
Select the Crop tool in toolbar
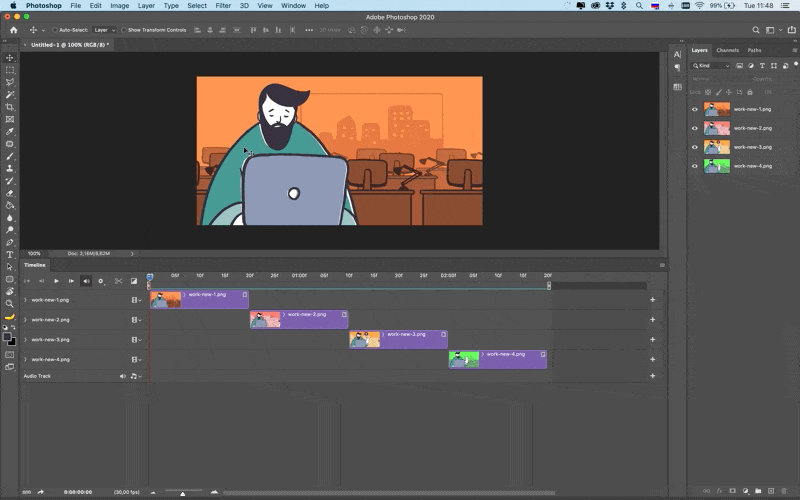10,107
